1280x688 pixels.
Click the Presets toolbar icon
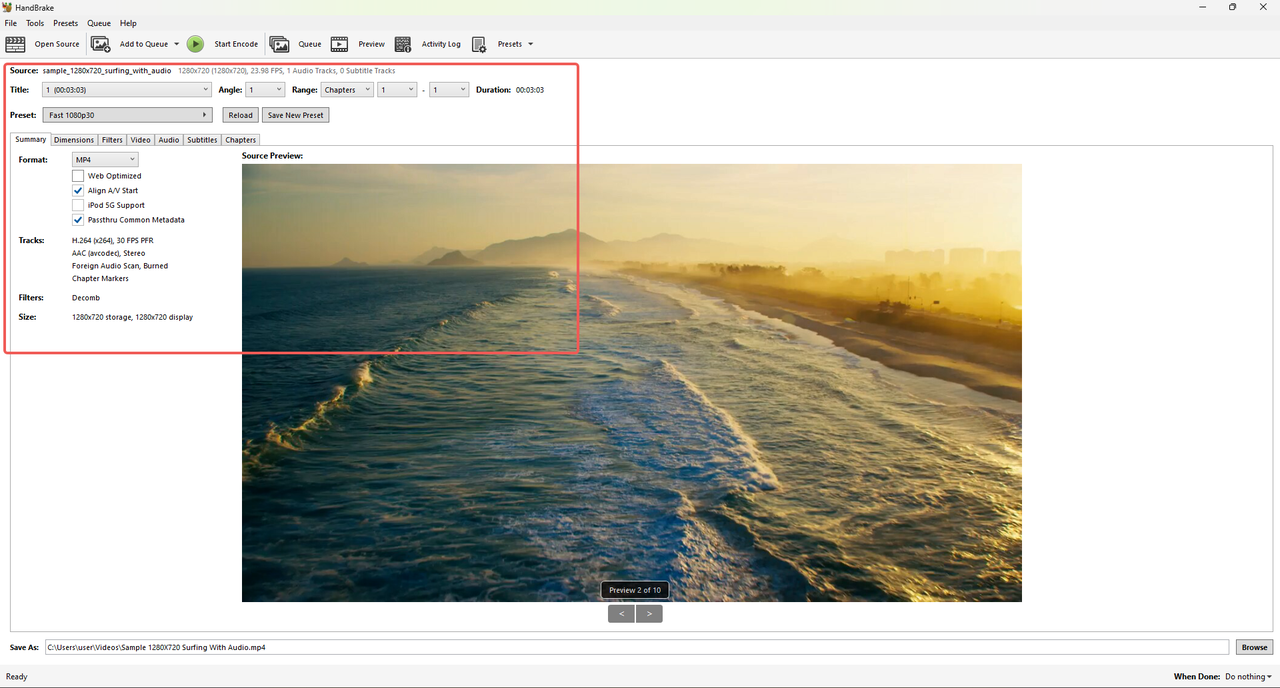479,44
